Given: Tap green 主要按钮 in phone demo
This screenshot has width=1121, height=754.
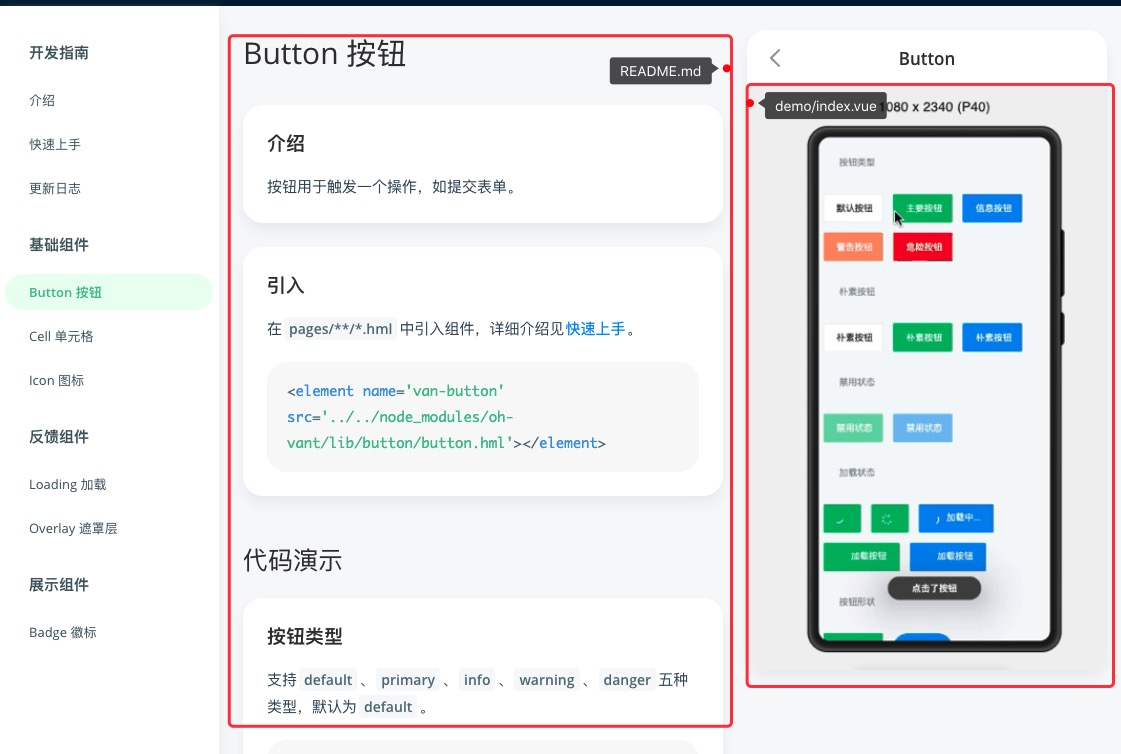Looking at the screenshot, I should coord(922,208).
